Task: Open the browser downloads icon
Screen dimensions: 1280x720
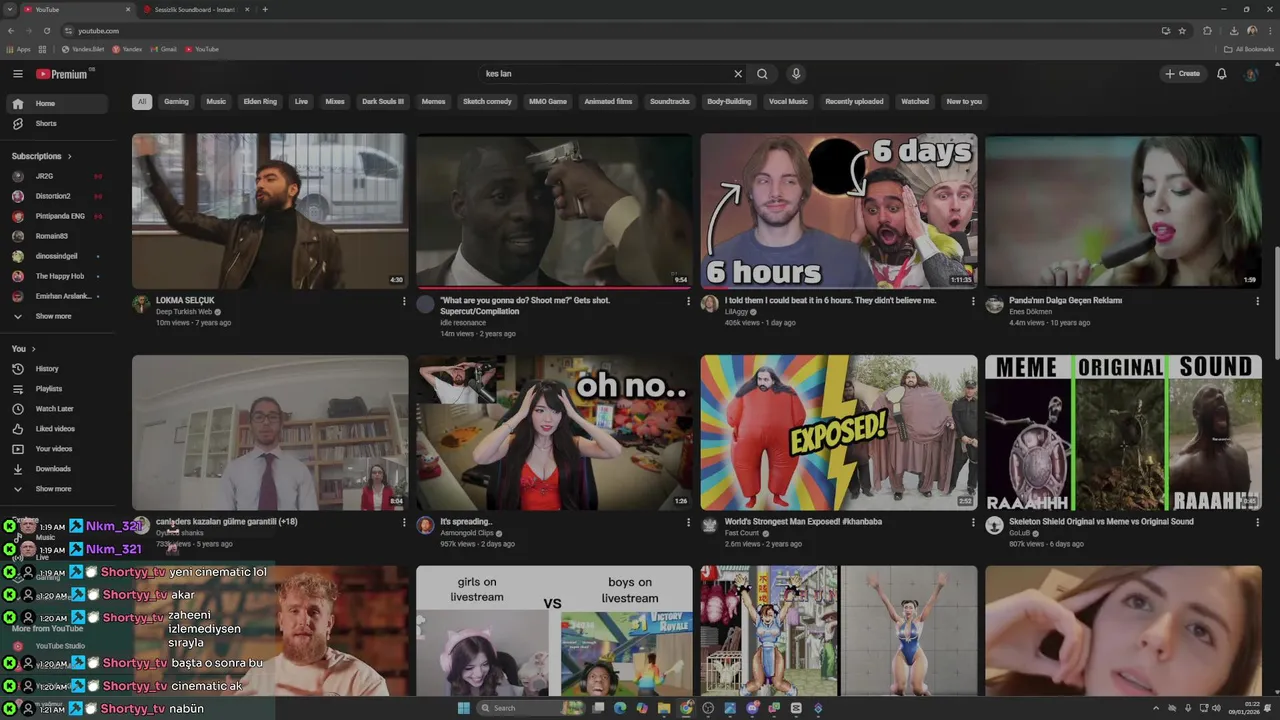Action: [1234, 31]
